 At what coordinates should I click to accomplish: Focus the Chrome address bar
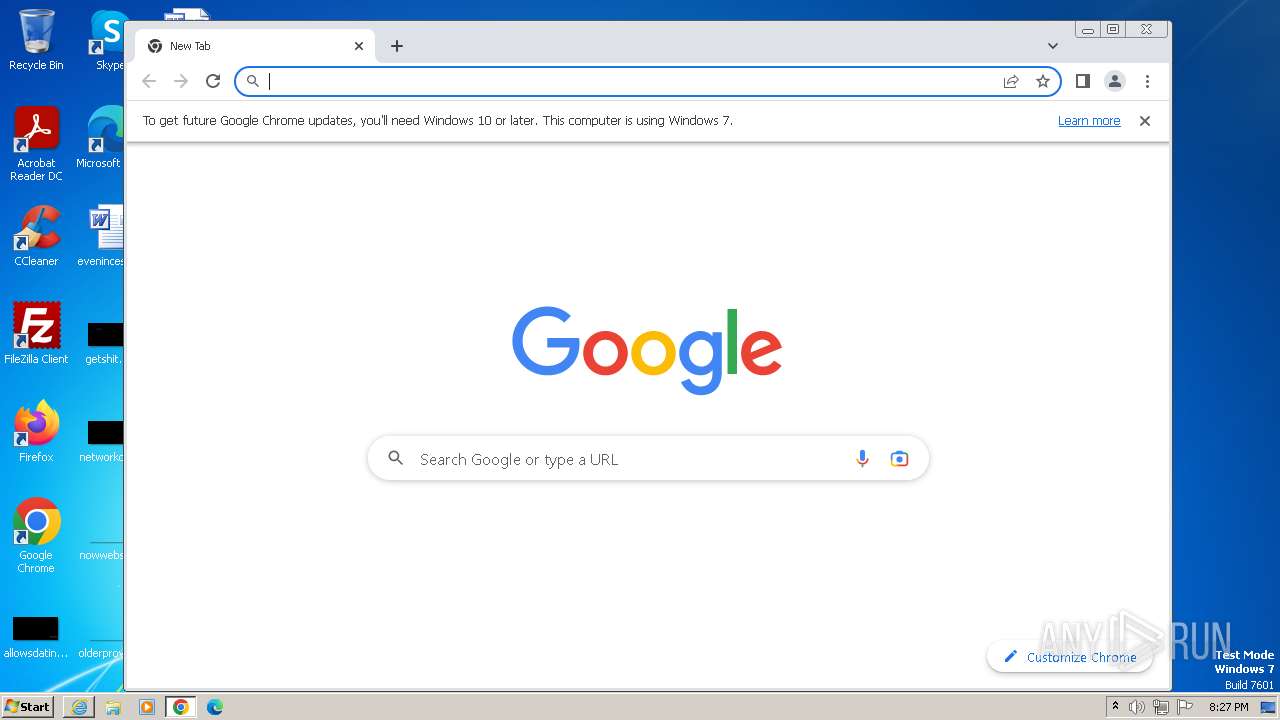[x=648, y=81]
